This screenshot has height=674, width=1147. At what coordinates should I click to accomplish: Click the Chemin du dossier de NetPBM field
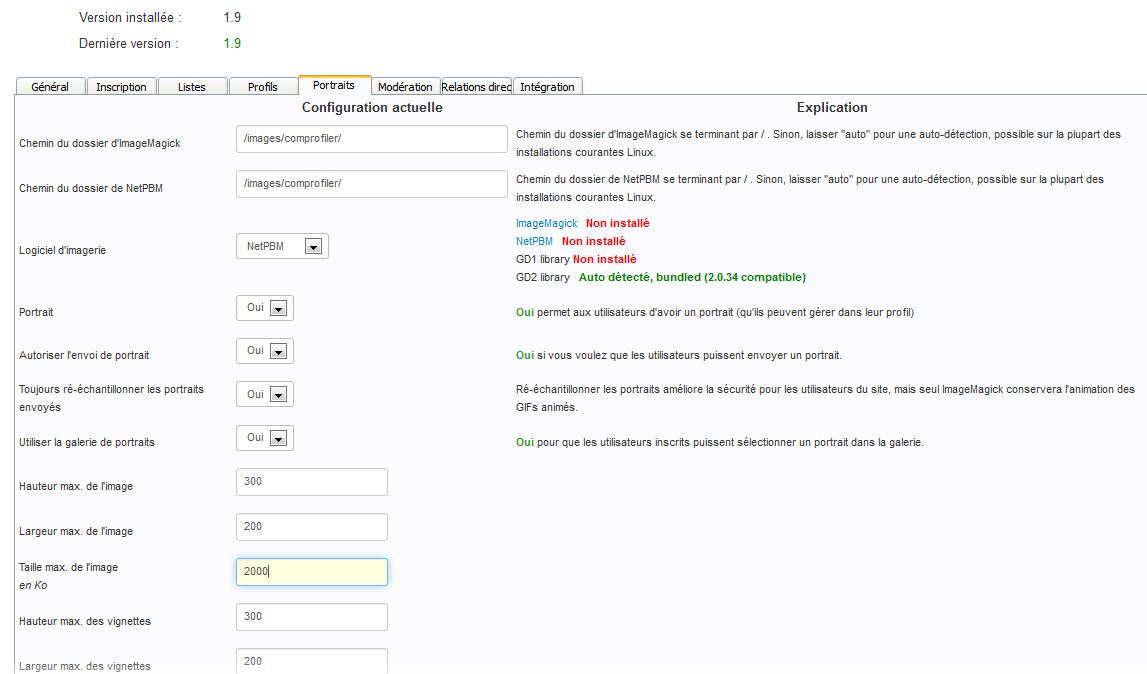tap(372, 184)
